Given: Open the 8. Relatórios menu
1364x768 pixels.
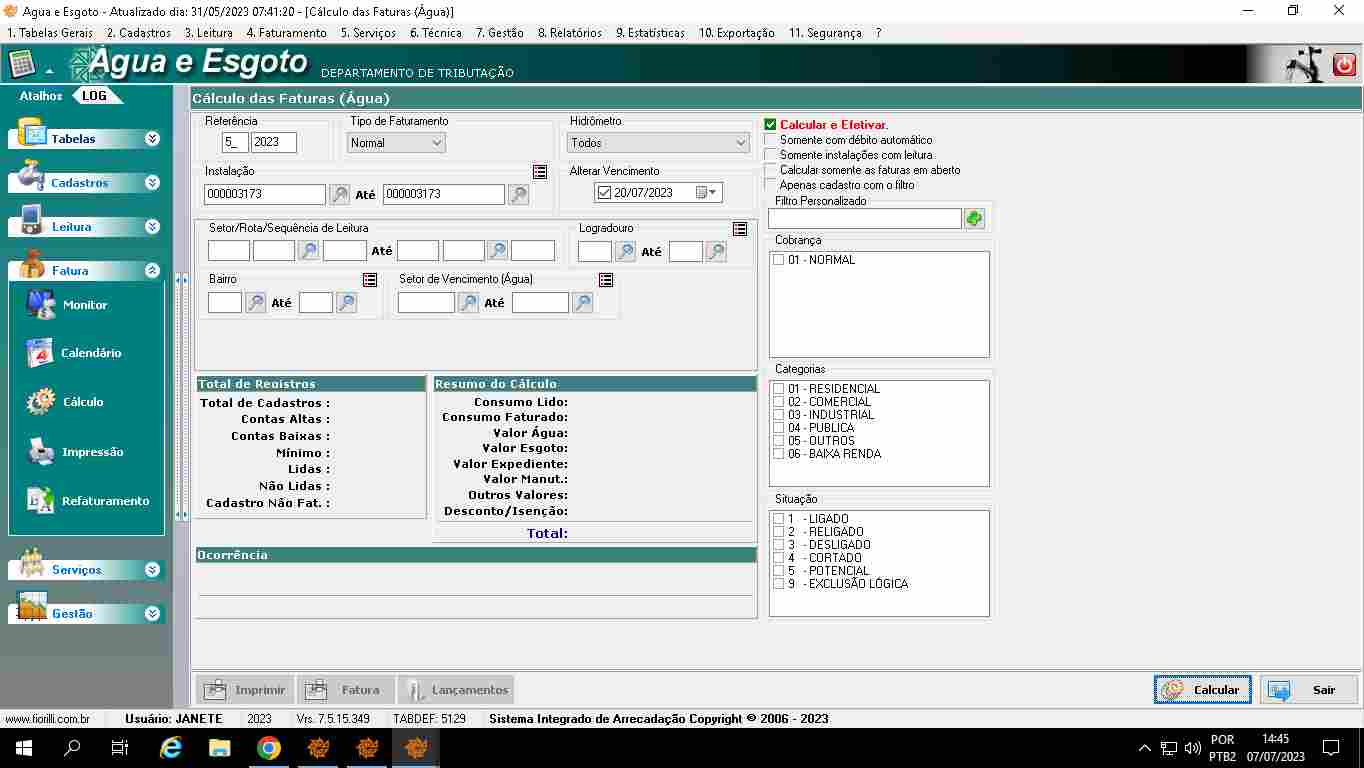Looking at the screenshot, I should click(569, 33).
